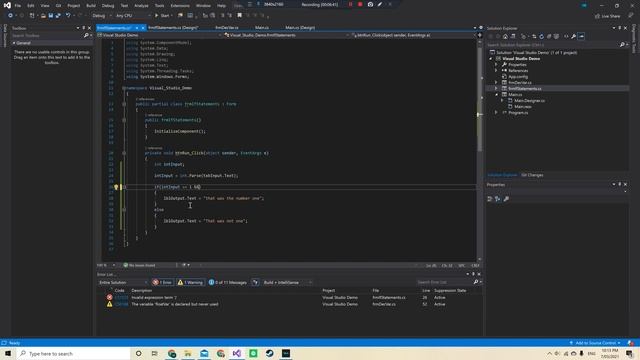Toggle auto-hide pin on Solution Explorer

[x=620, y=28]
